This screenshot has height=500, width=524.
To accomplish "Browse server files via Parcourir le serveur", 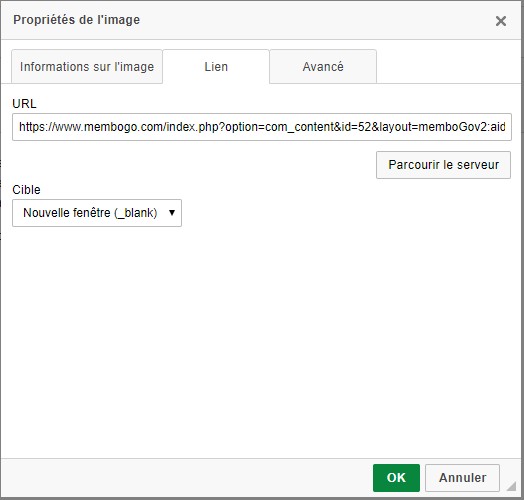I will coord(443,165).
